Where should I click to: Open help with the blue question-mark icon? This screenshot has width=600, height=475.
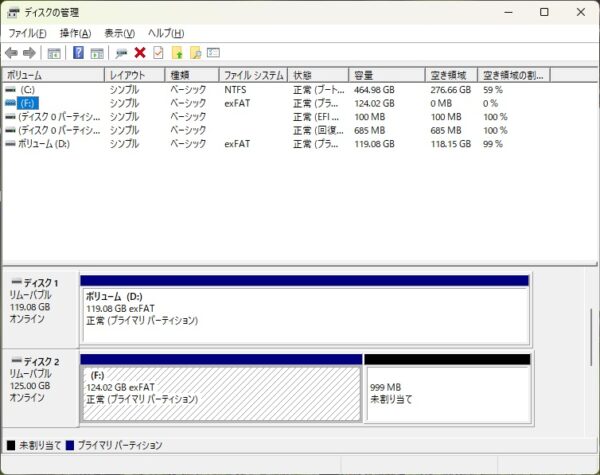point(78,52)
